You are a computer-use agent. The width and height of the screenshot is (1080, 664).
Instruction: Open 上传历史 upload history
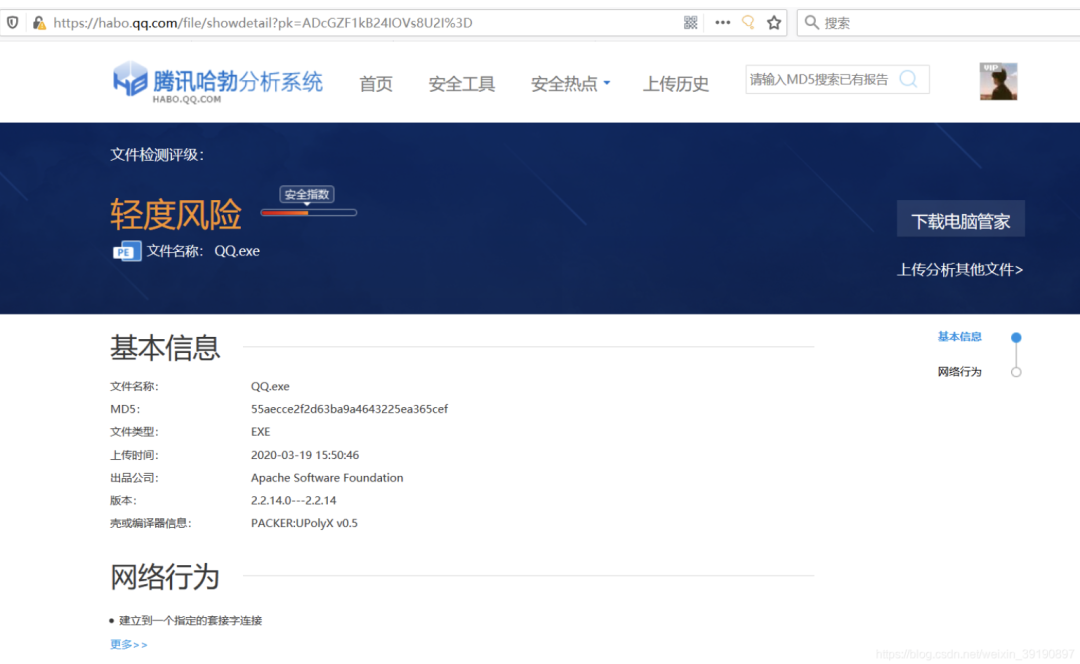676,84
